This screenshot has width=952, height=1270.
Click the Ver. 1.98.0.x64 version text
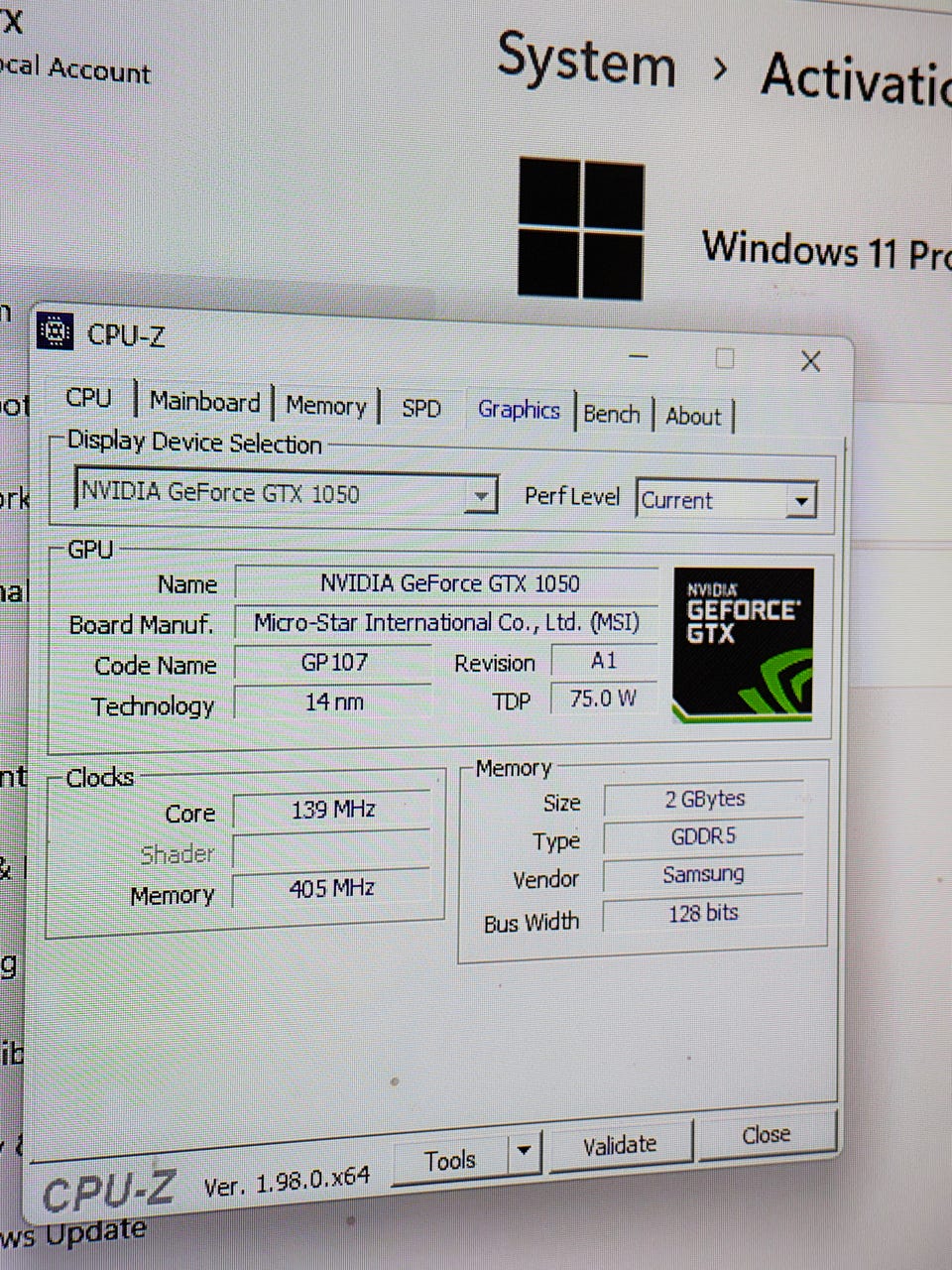coord(287,1182)
